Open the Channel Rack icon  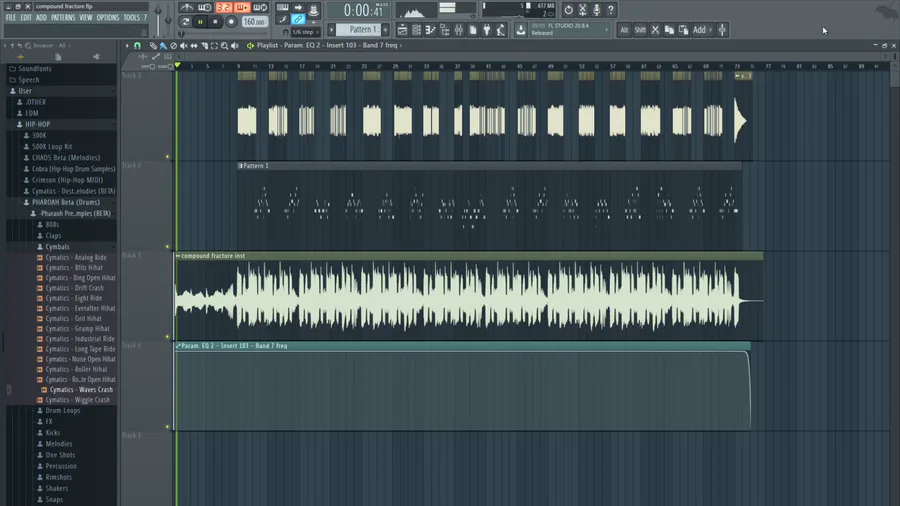click(417, 30)
